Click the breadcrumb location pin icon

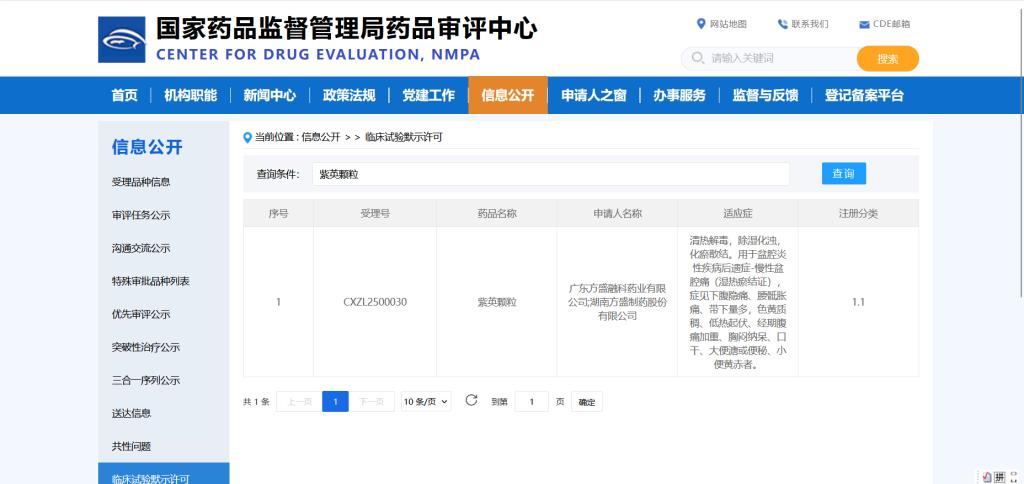tap(248, 137)
